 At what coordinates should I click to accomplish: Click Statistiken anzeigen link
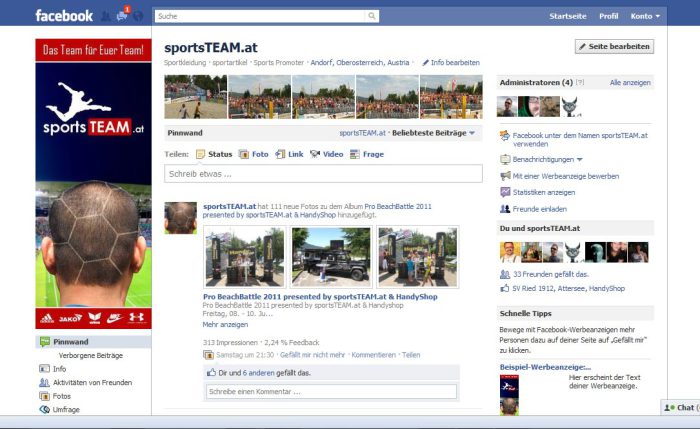click(x=544, y=192)
